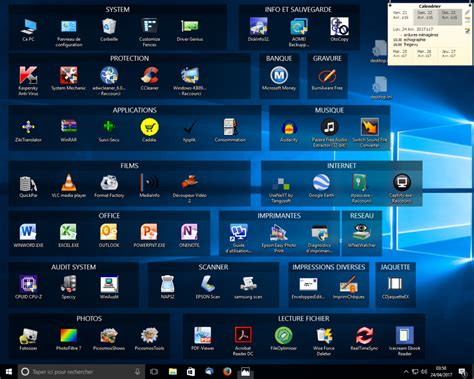The image size is (474, 379).
Task: Launch Epson Easy Photo Print icon
Action: [279, 232]
